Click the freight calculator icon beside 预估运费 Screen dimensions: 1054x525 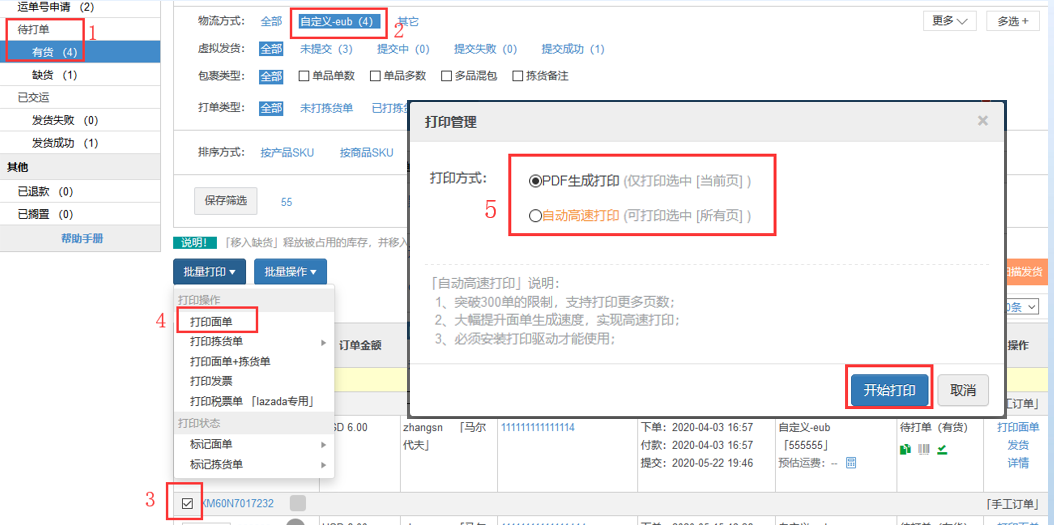[x=851, y=462]
